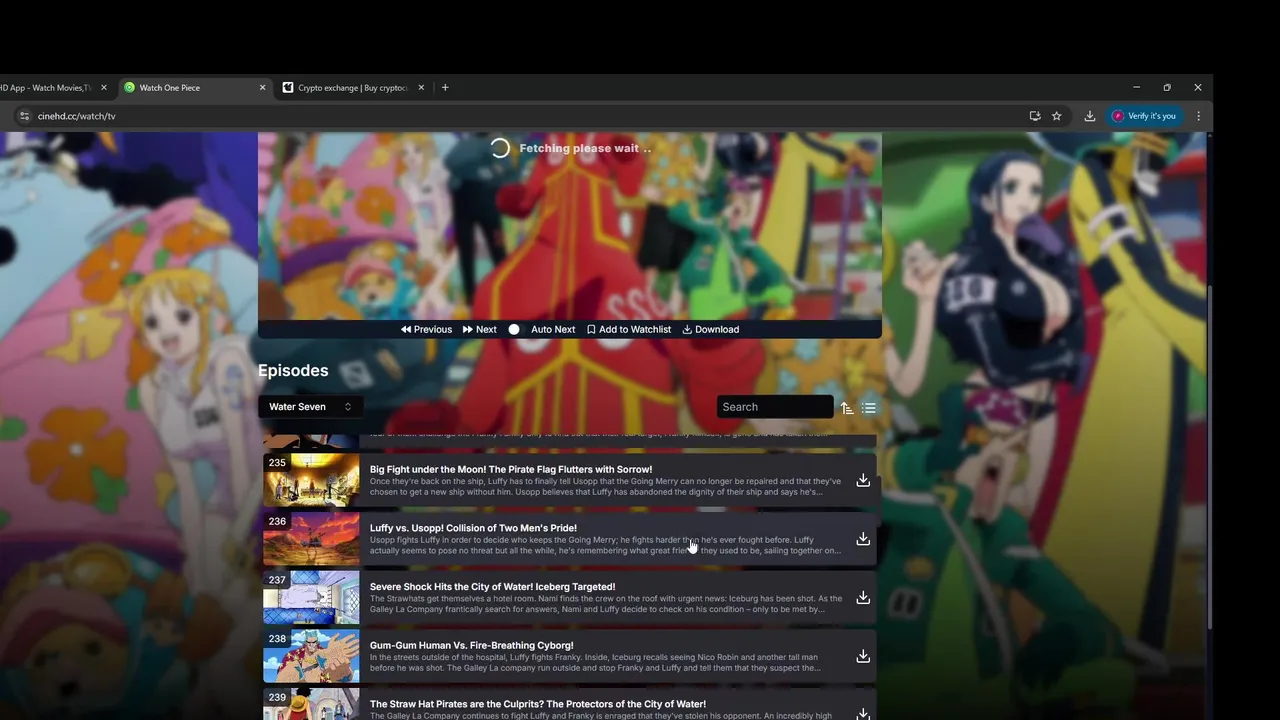Click the install app icon in address bar

click(1035, 116)
